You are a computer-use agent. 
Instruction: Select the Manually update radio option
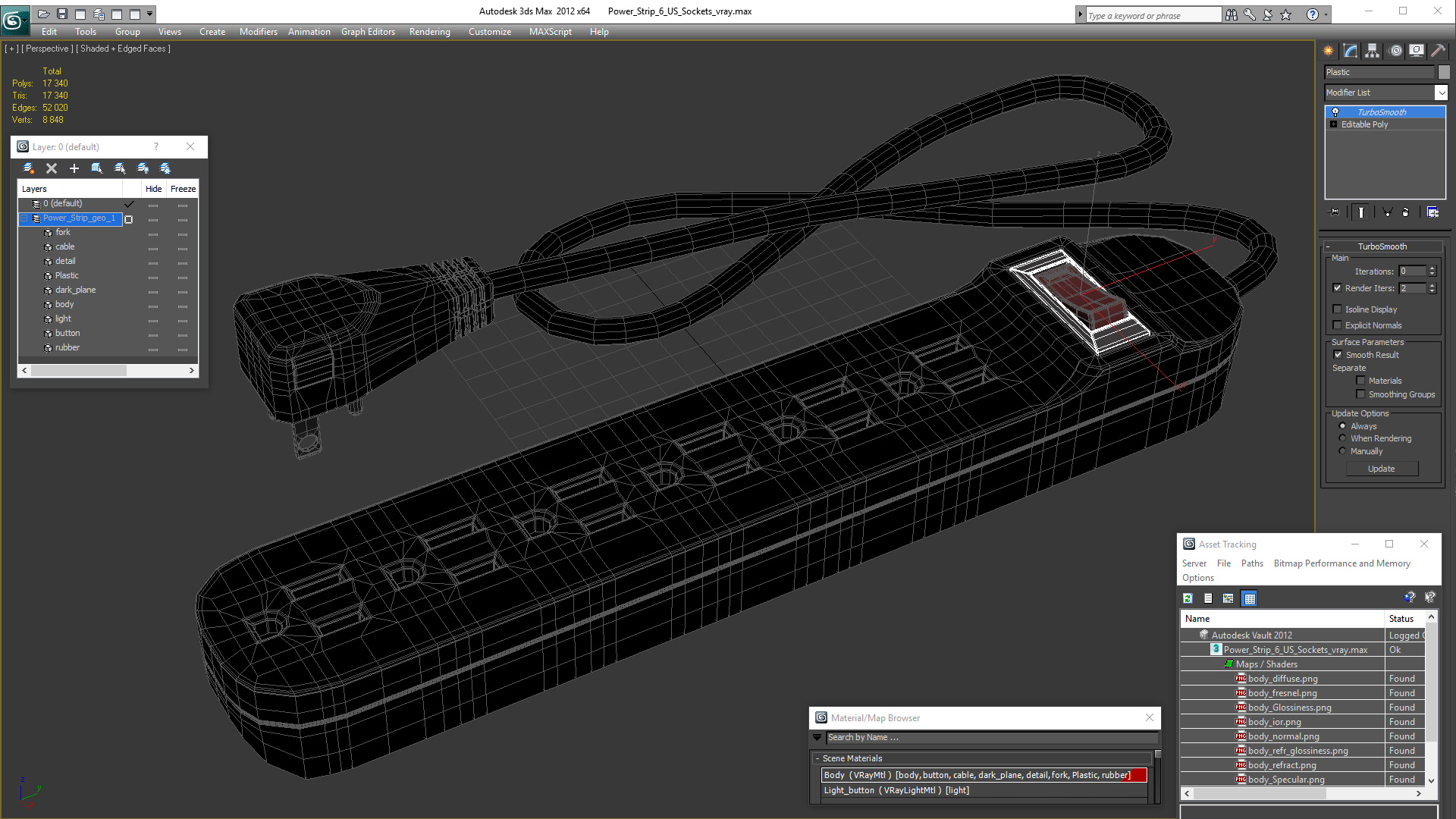1342,451
